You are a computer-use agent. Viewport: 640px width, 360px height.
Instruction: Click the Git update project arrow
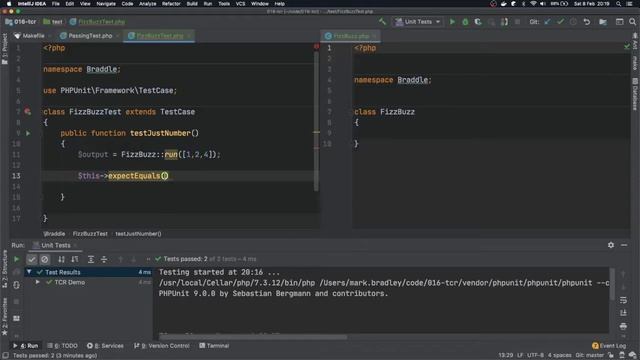pyautogui.click(x=547, y=22)
